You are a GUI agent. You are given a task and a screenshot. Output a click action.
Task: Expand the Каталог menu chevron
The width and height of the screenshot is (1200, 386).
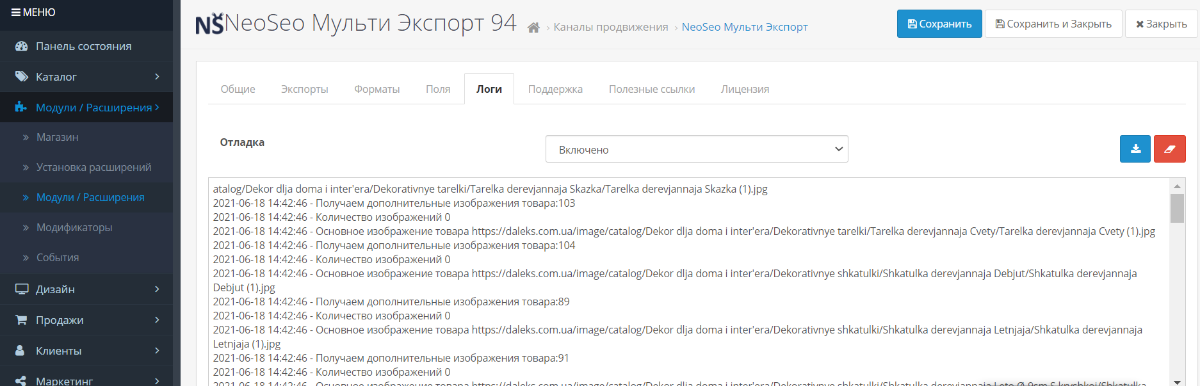coord(157,77)
